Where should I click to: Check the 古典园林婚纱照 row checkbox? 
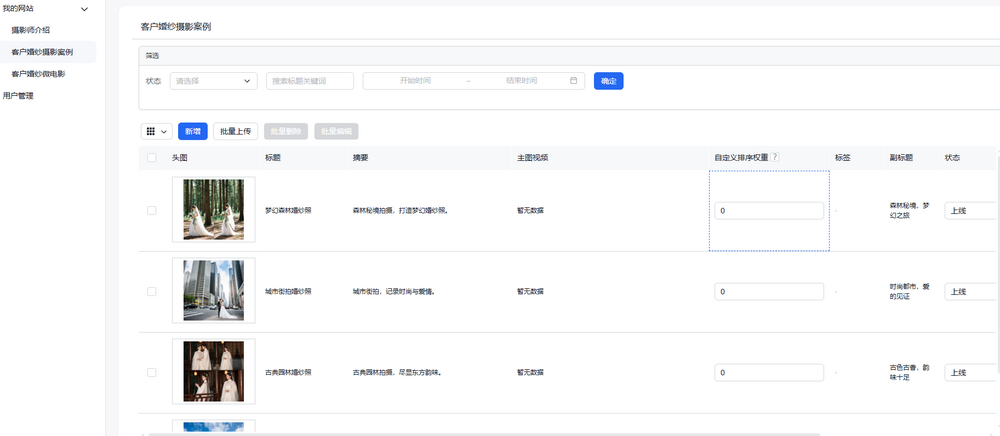[152, 372]
